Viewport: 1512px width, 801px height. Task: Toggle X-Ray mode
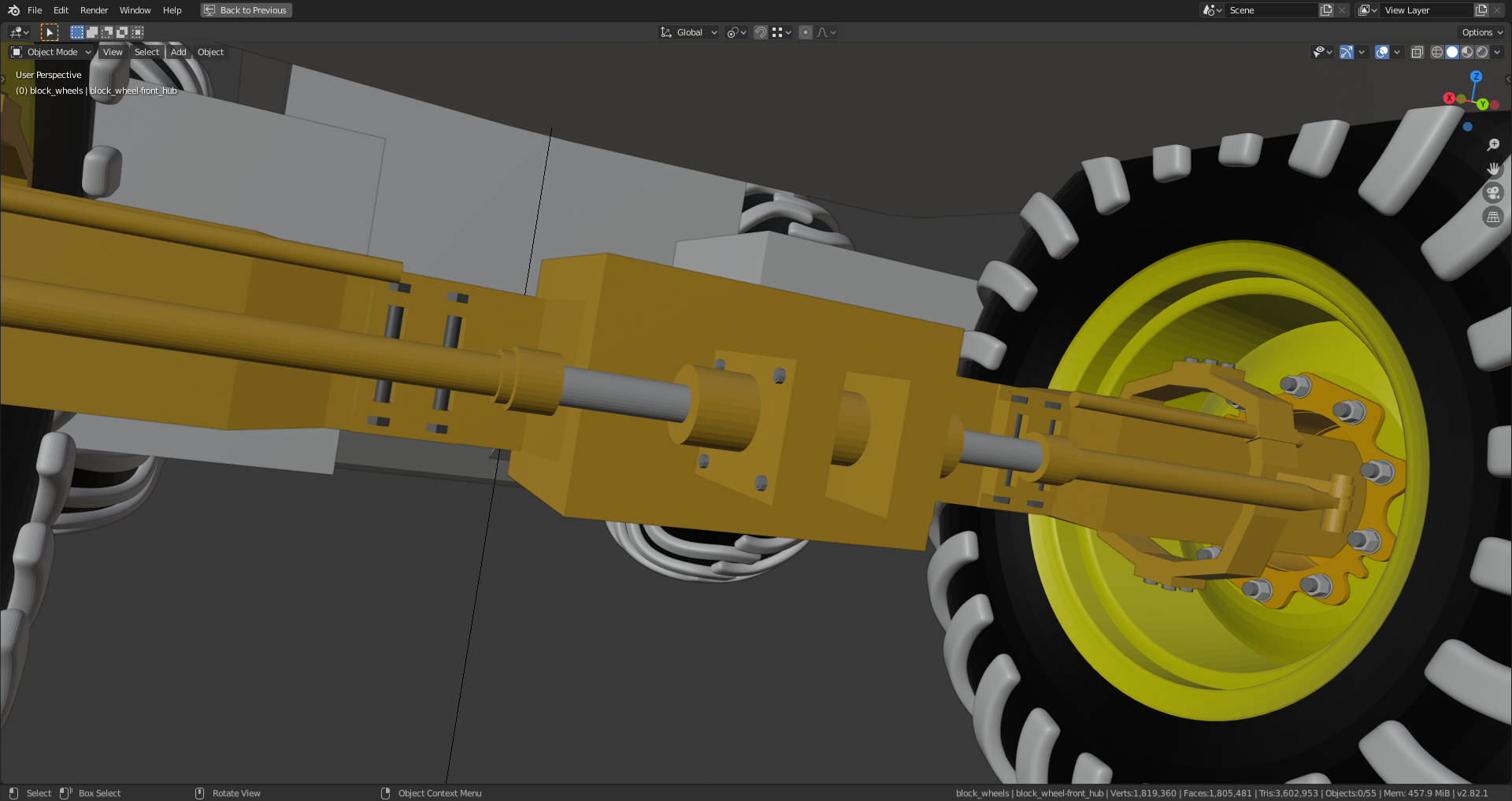pyautogui.click(x=1417, y=52)
